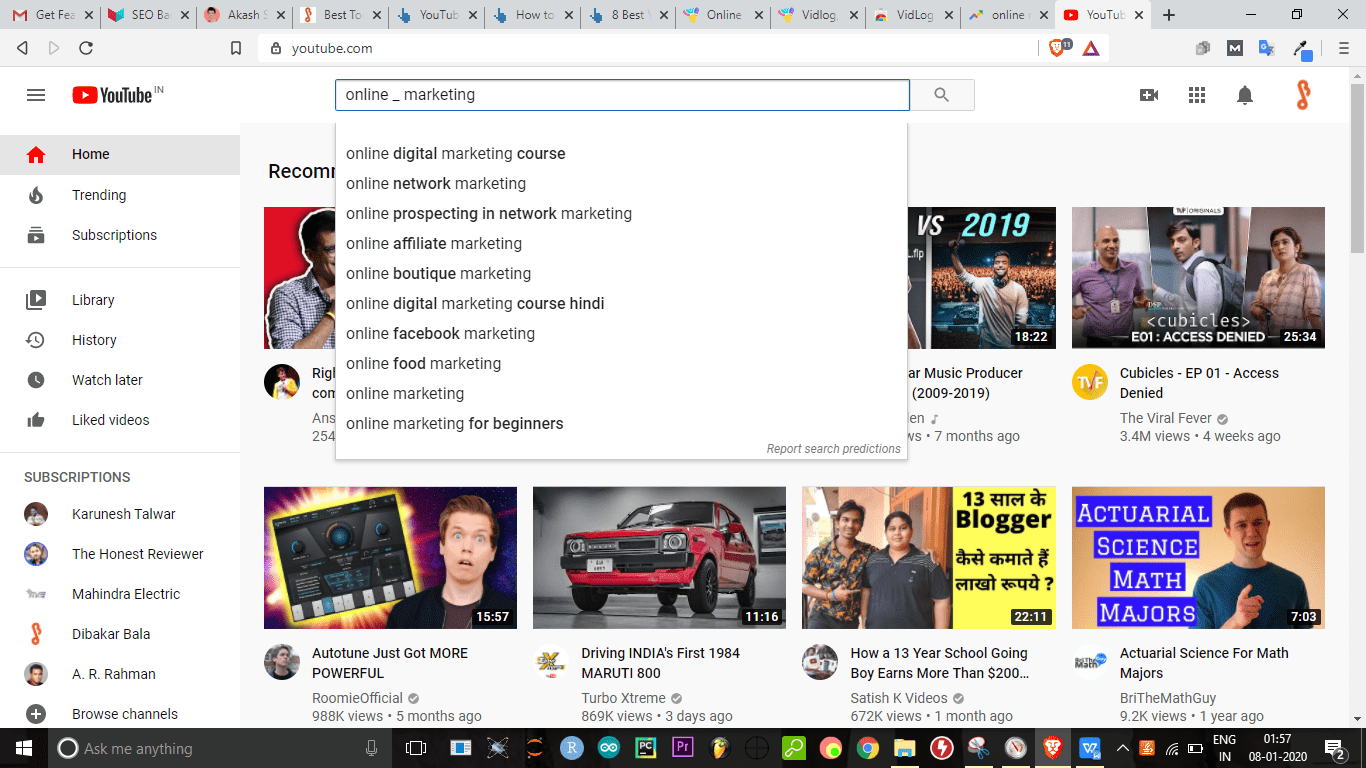
Task: Select suggestion online boutique marketing
Action: (621, 274)
